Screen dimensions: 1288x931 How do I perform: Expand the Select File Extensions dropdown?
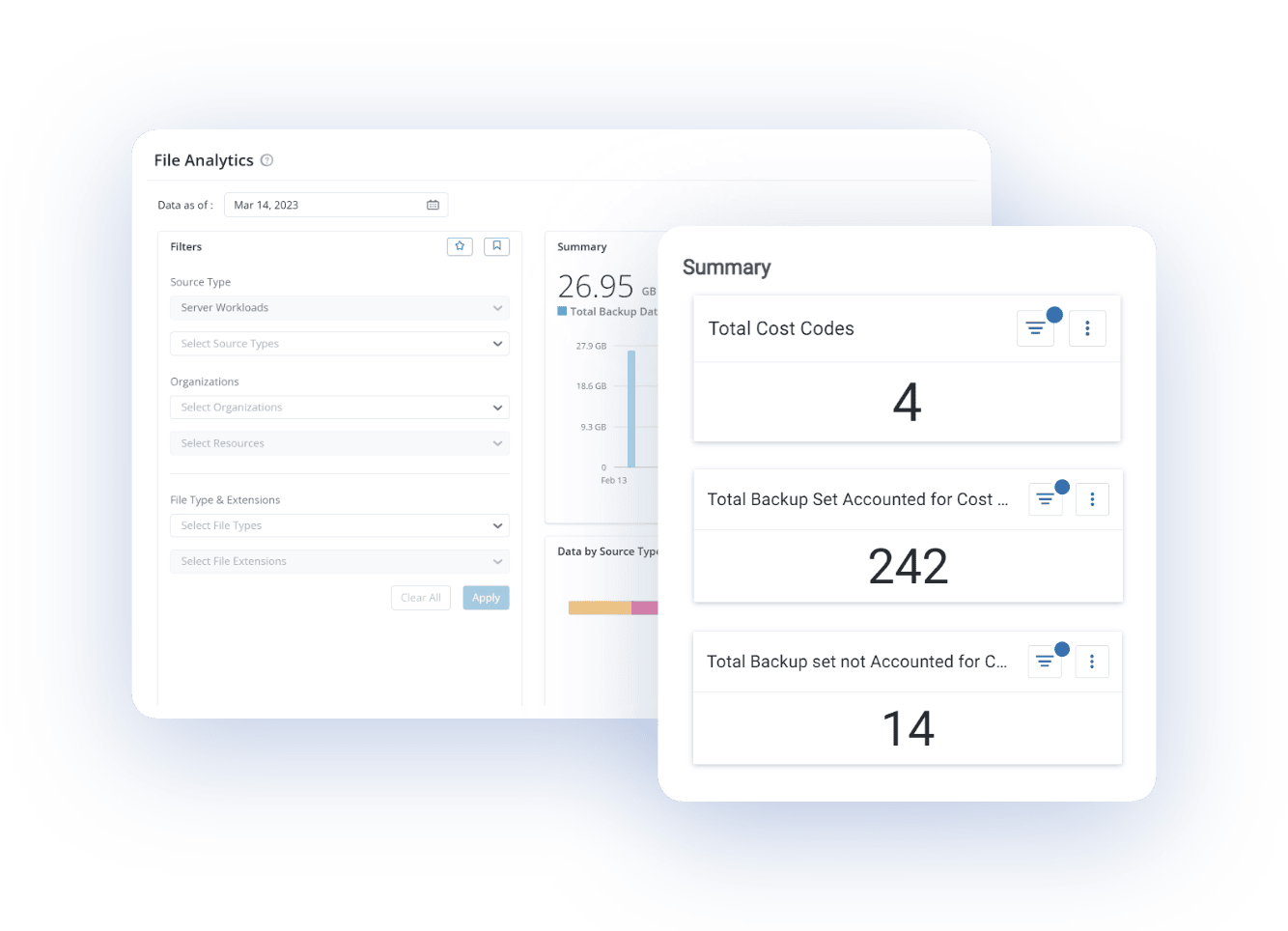(339, 561)
